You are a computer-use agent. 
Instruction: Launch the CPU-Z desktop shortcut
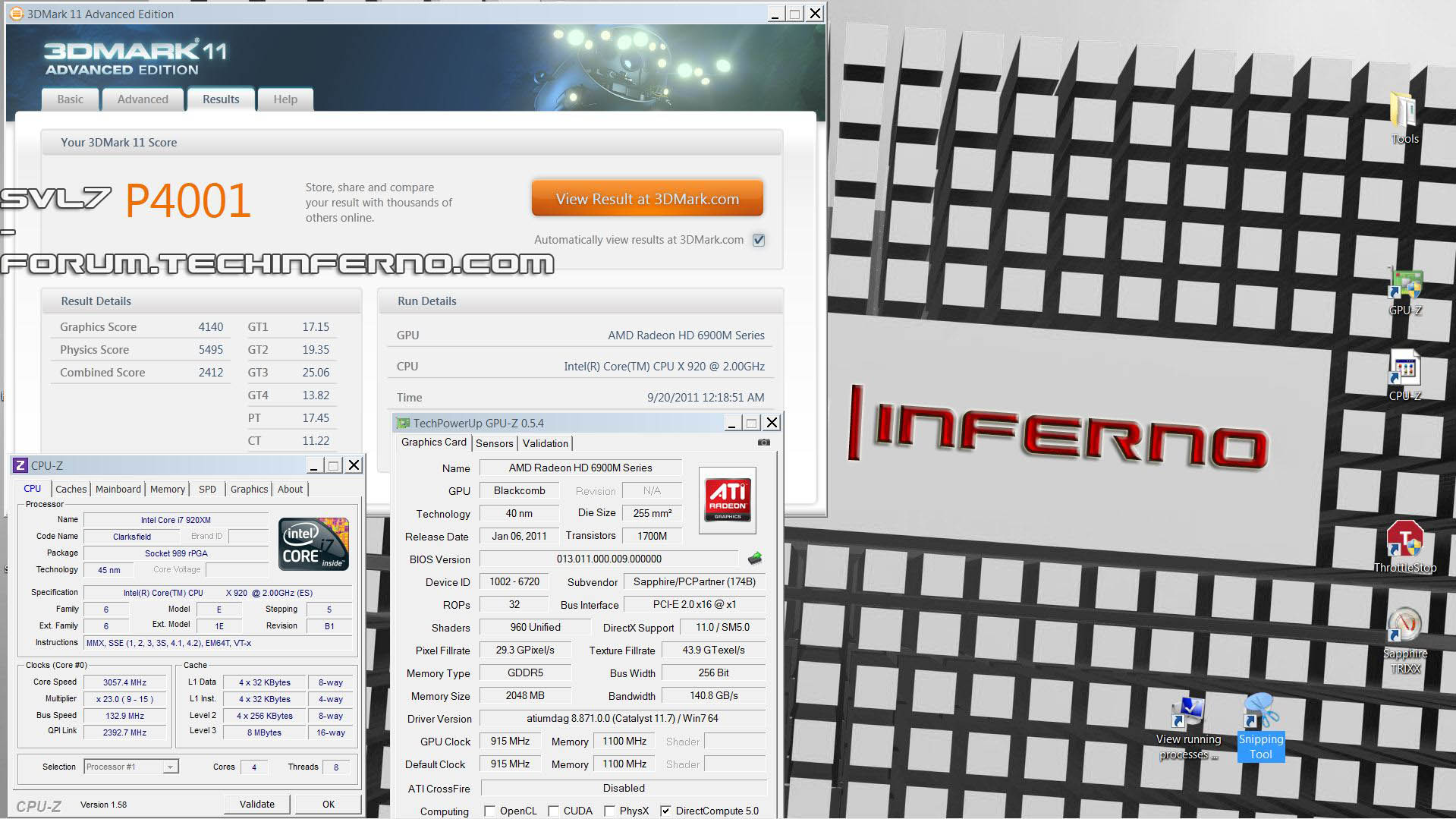point(1404,376)
